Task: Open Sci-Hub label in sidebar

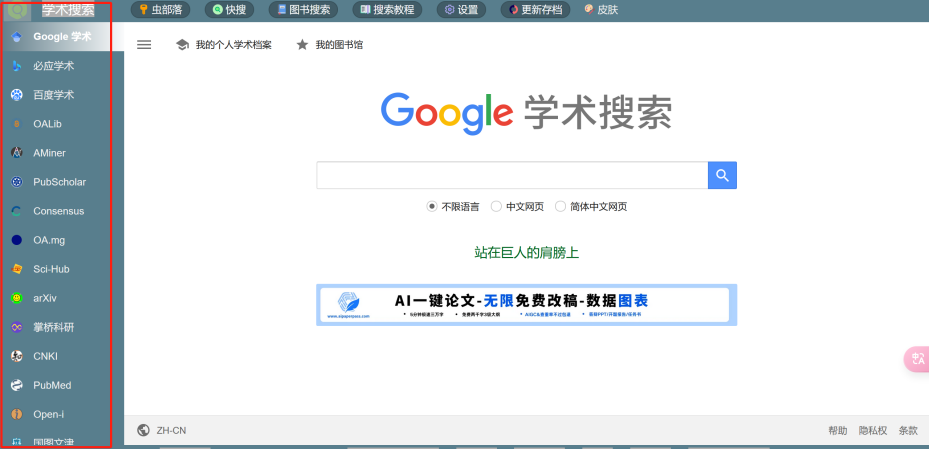Action: click(x=51, y=269)
